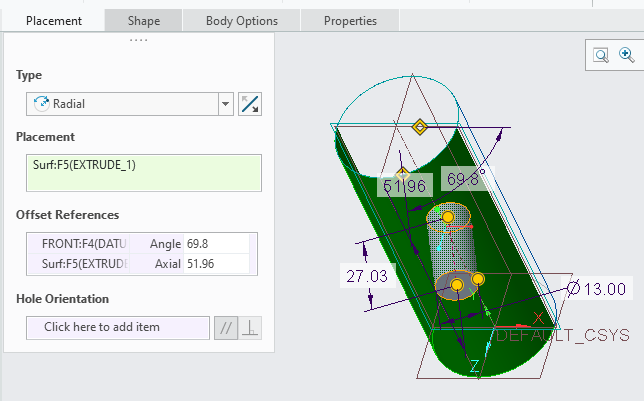Viewport: 644px width, 401px height.
Task: Click the panel grip dots below the tabs
Action: [x=138, y=40]
